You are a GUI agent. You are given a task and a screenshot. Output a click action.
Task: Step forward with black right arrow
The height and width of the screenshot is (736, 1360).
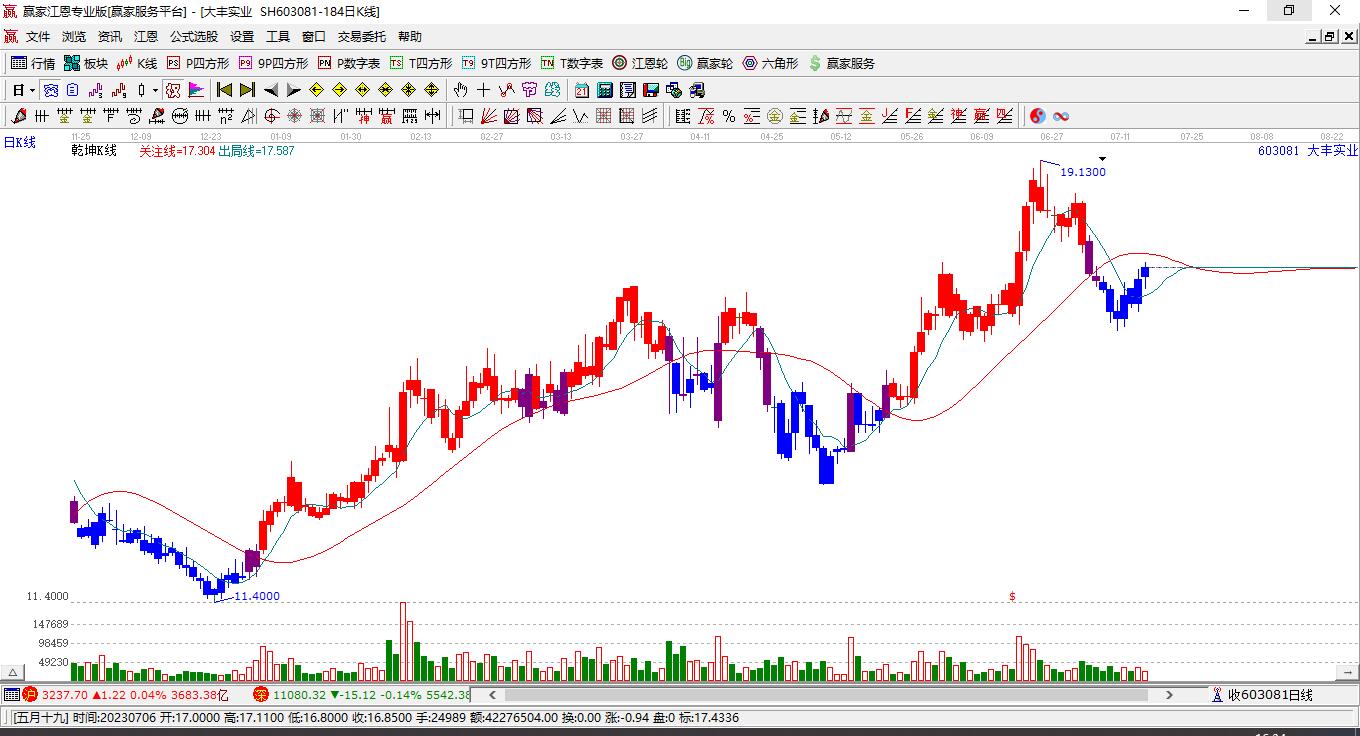tap(293, 90)
